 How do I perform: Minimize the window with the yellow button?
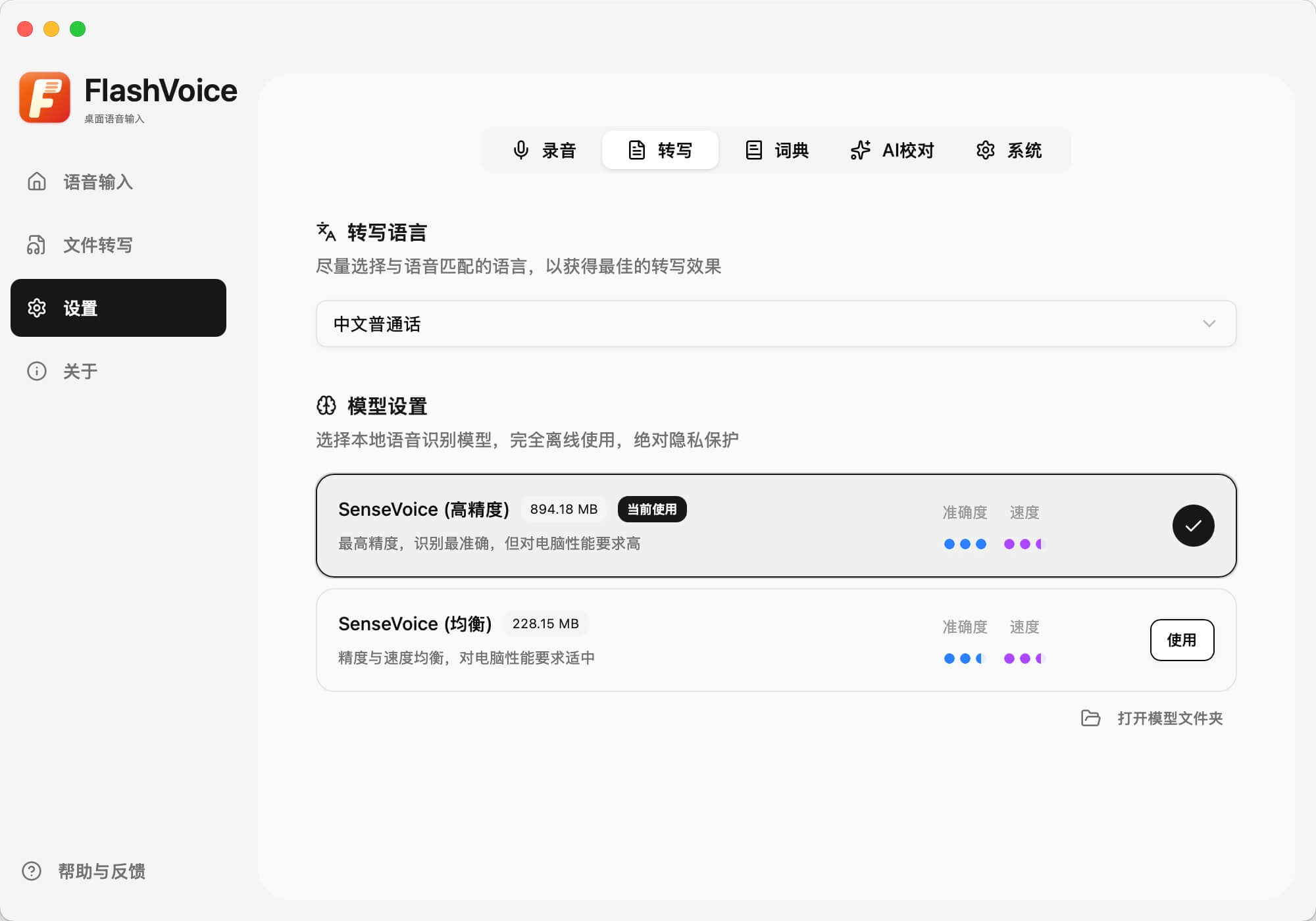(51, 29)
